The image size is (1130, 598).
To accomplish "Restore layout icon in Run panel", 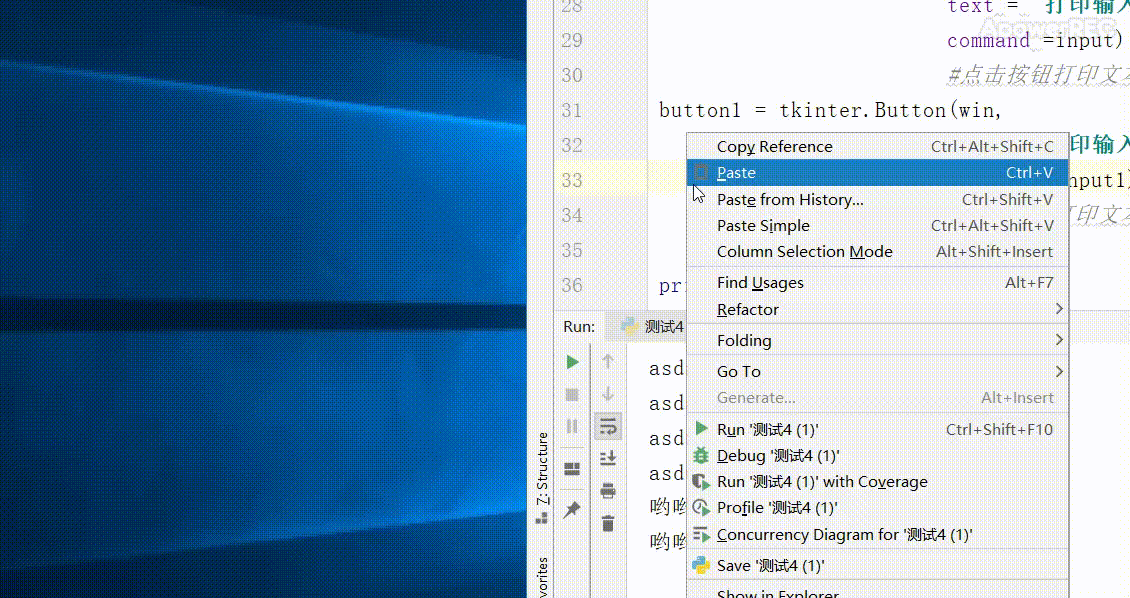I will (x=572, y=469).
